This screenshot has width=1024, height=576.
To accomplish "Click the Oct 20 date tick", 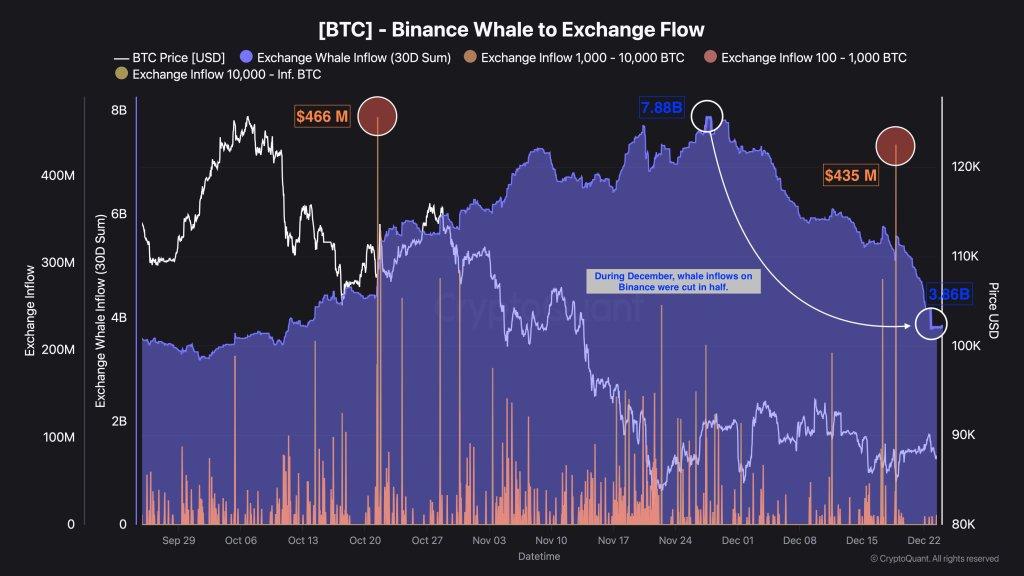I will pos(365,540).
